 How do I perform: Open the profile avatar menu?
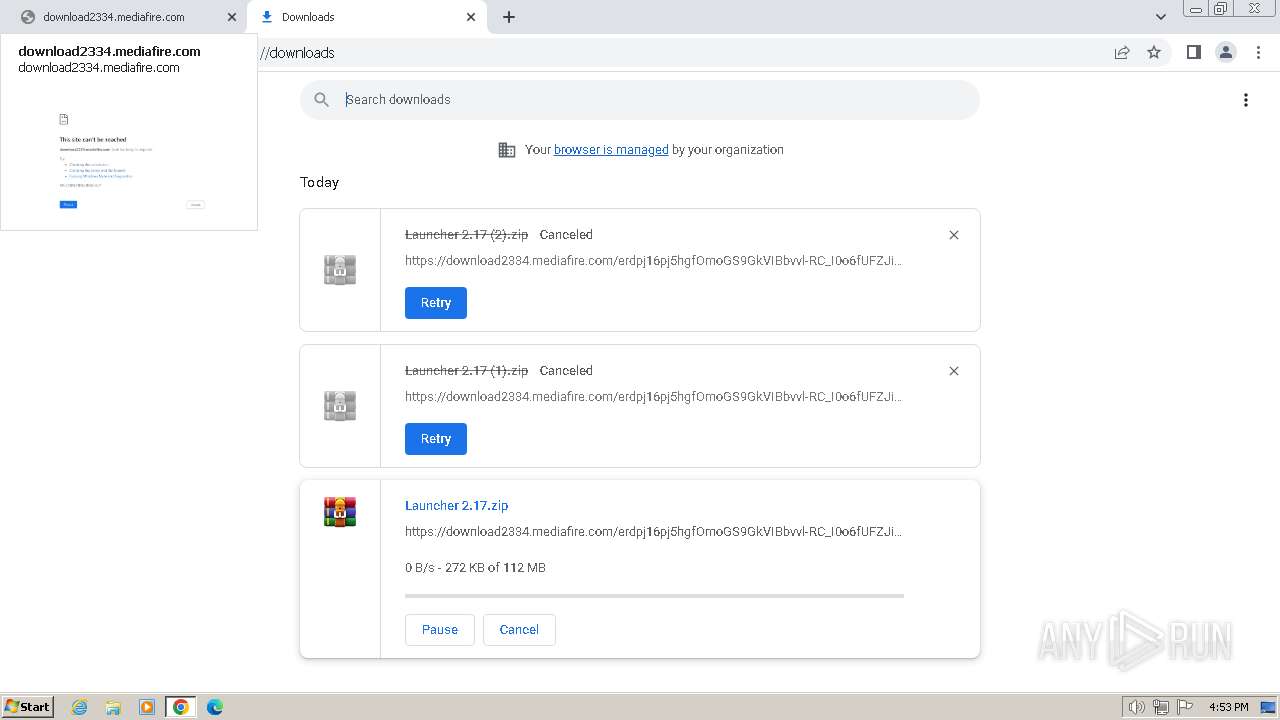(1226, 52)
